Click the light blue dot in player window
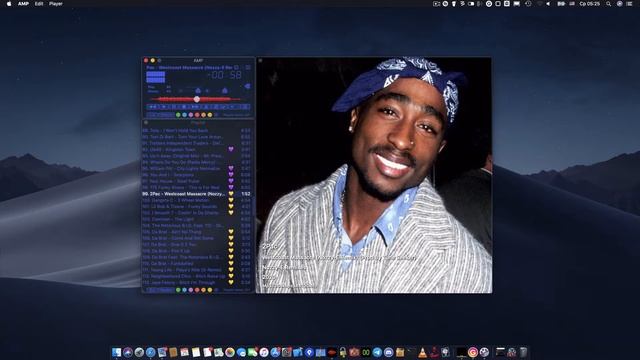The image size is (640, 360). [x=184, y=115]
